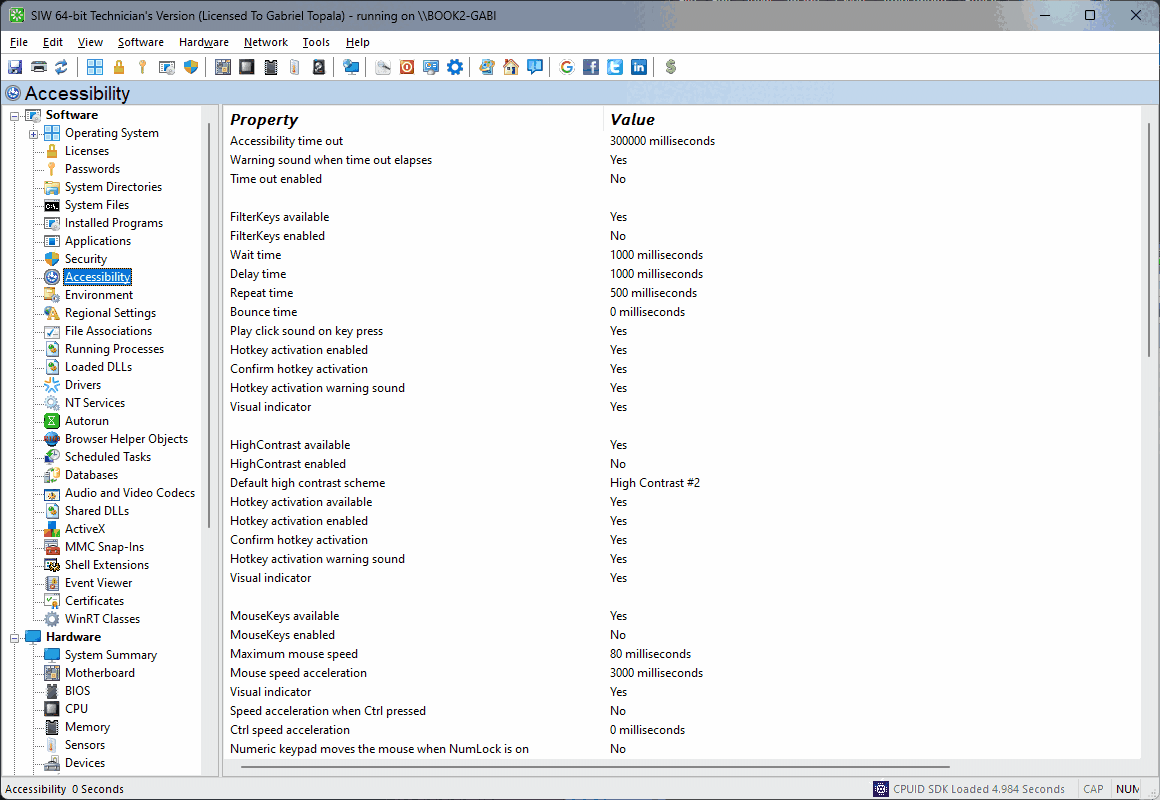Collapse the Software tree branch
Viewport: 1160px width, 800px height.
point(14,114)
